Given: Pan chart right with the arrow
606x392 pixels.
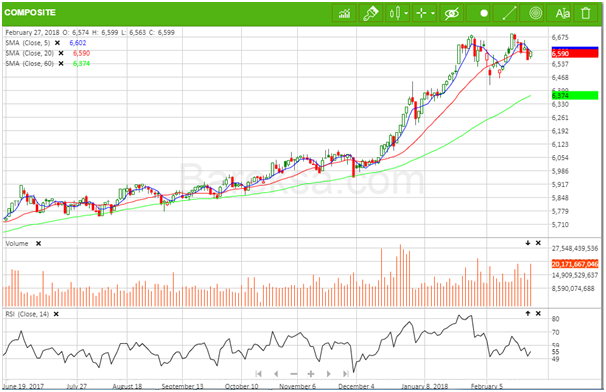Looking at the screenshot, I should point(329,373).
